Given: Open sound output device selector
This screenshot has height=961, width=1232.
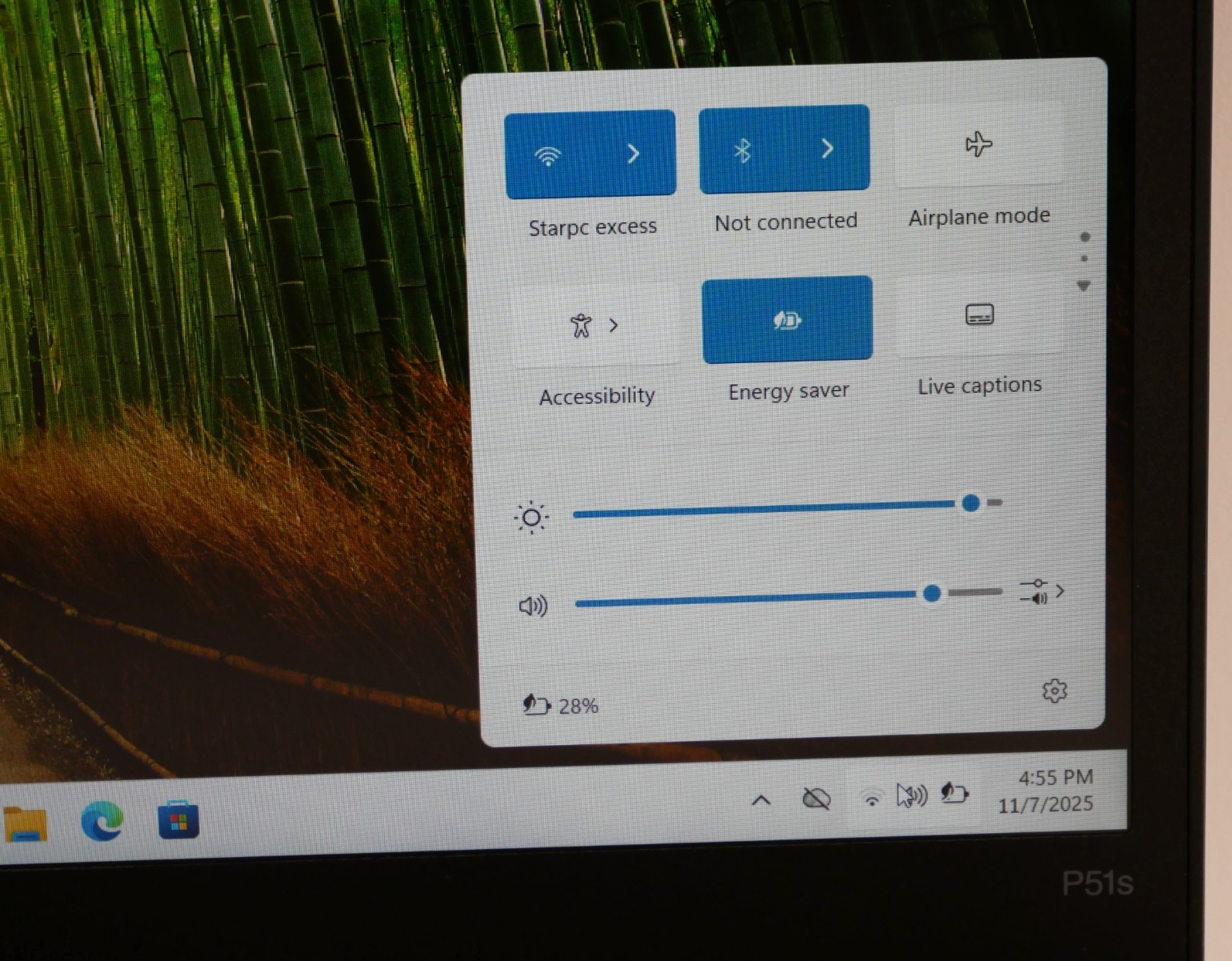Looking at the screenshot, I should click(1042, 592).
